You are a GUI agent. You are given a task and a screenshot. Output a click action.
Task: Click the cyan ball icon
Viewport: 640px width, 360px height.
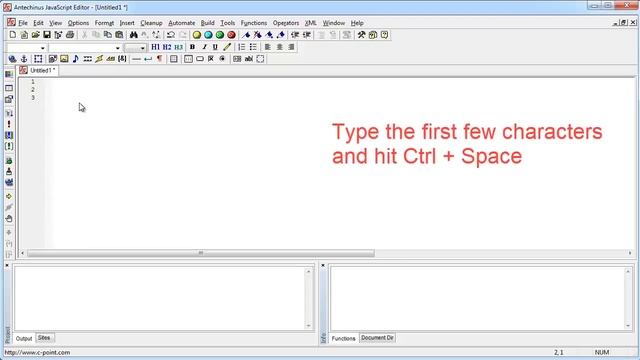[x=208, y=35]
